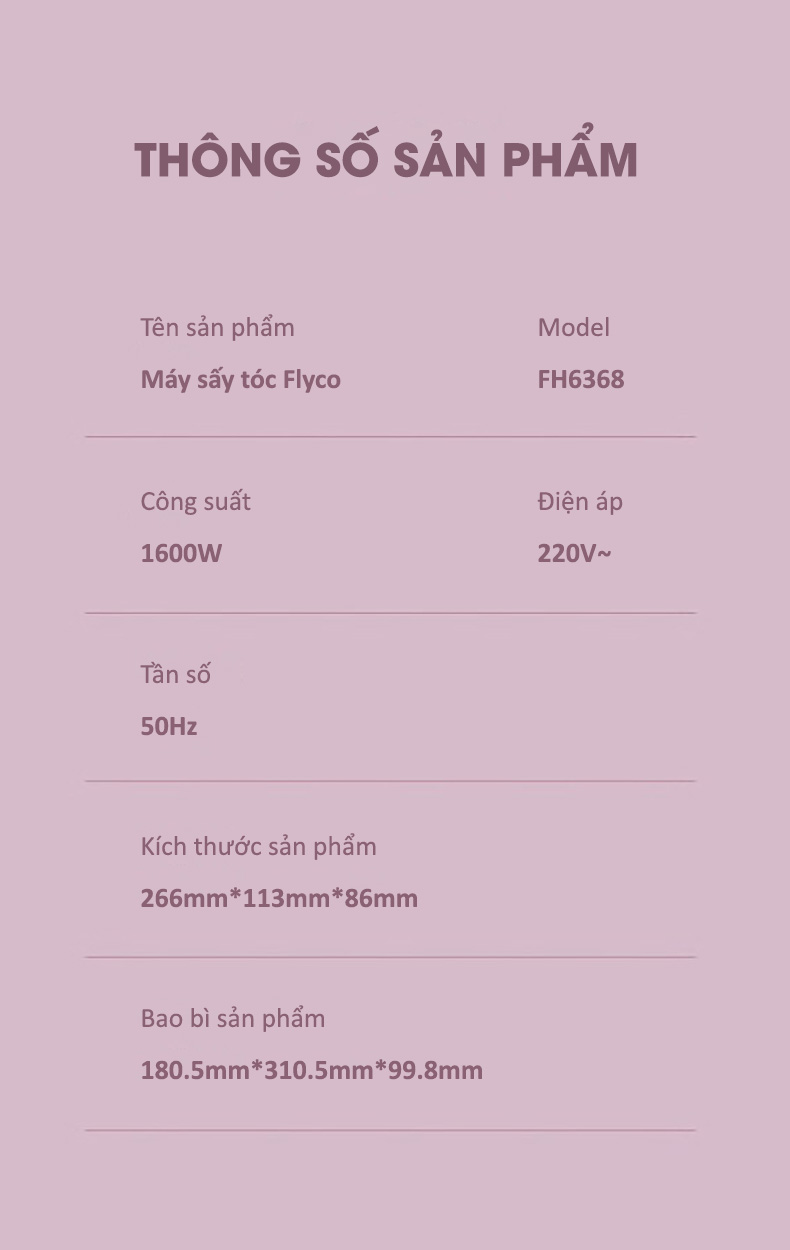790x1250 pixels.
Task: Click the 220V~ voltage value
Action: tap(574, 553)
